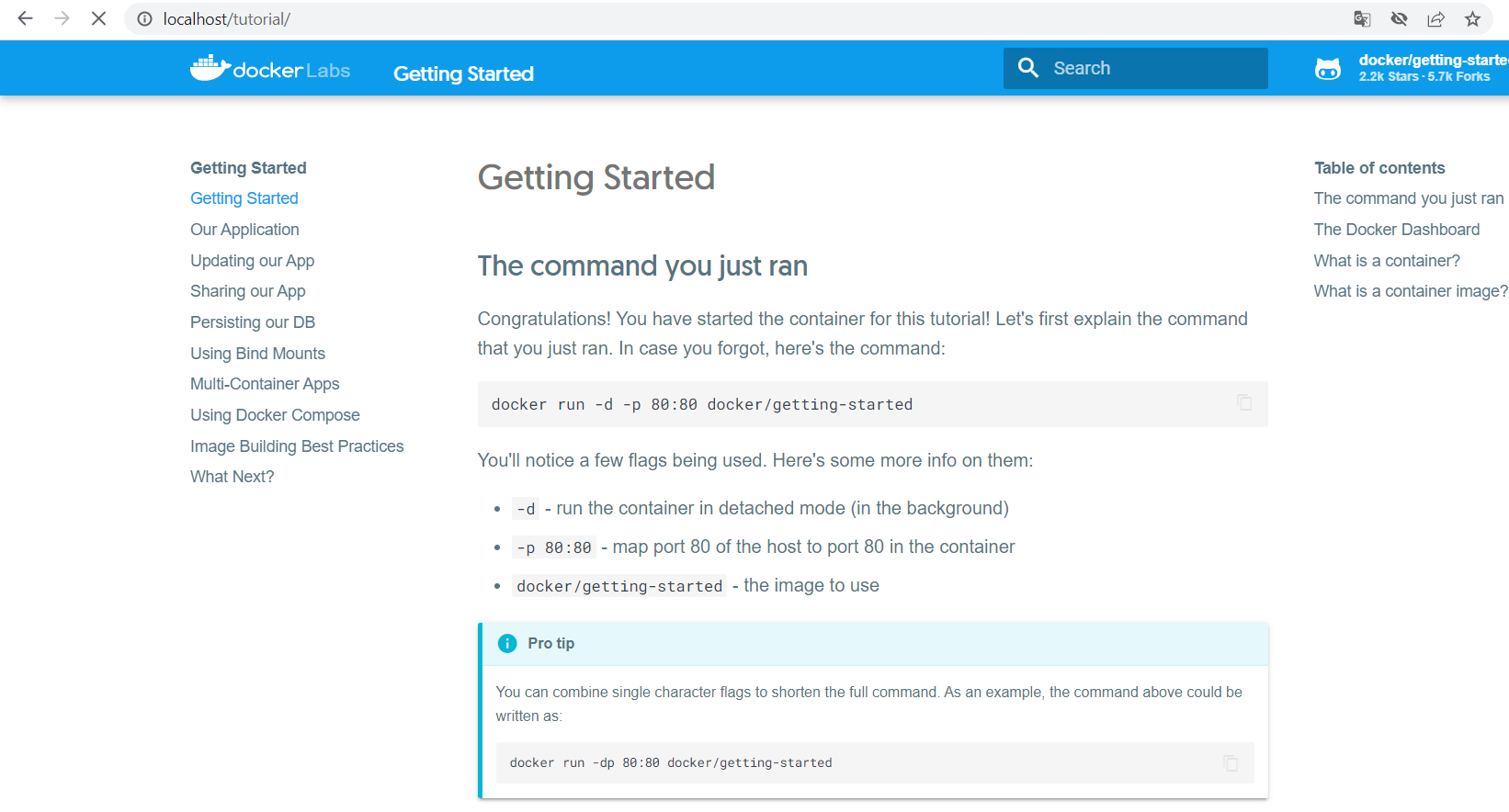Screen dimensions: 1509x812
Task: Go to Updating our App
Action: pos(252,261)
